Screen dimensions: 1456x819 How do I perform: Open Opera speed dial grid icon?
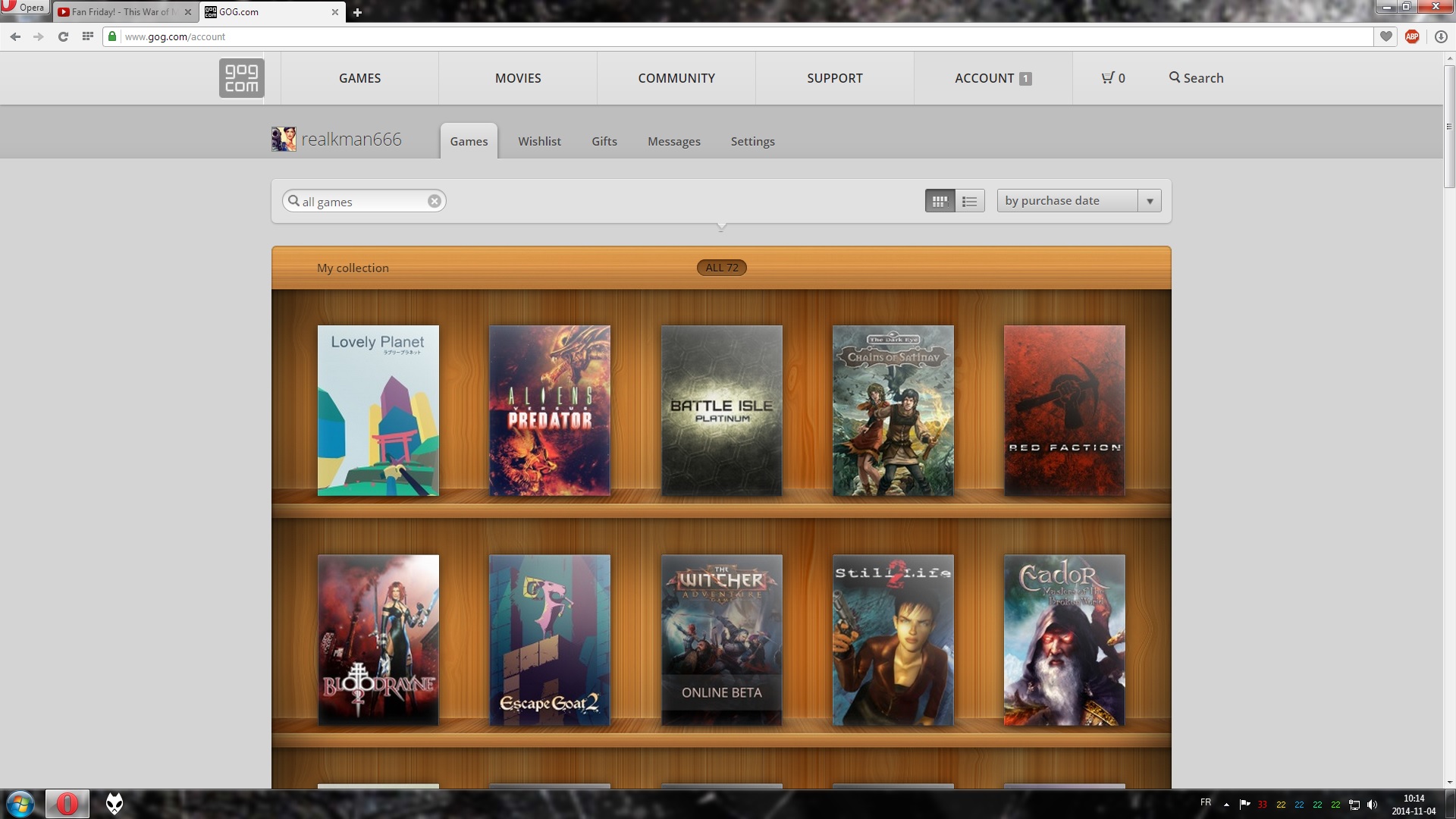coord(88,36)
